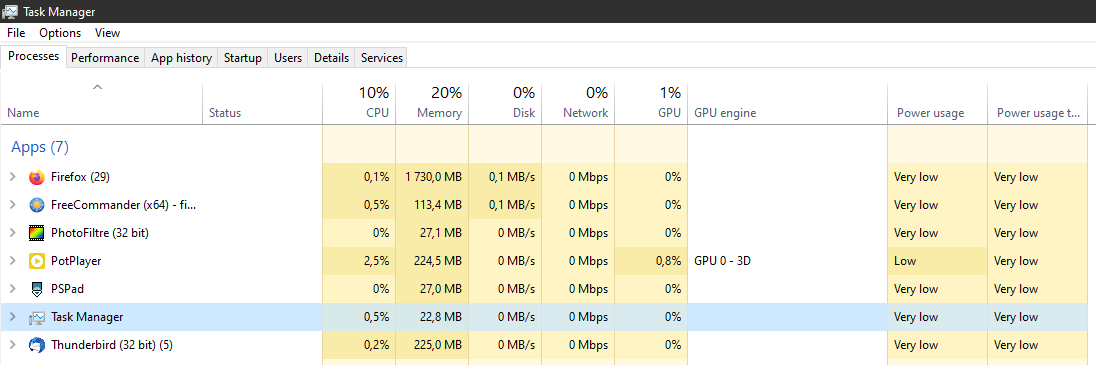Sort by the CPU column header

click(x=359, y=103)
